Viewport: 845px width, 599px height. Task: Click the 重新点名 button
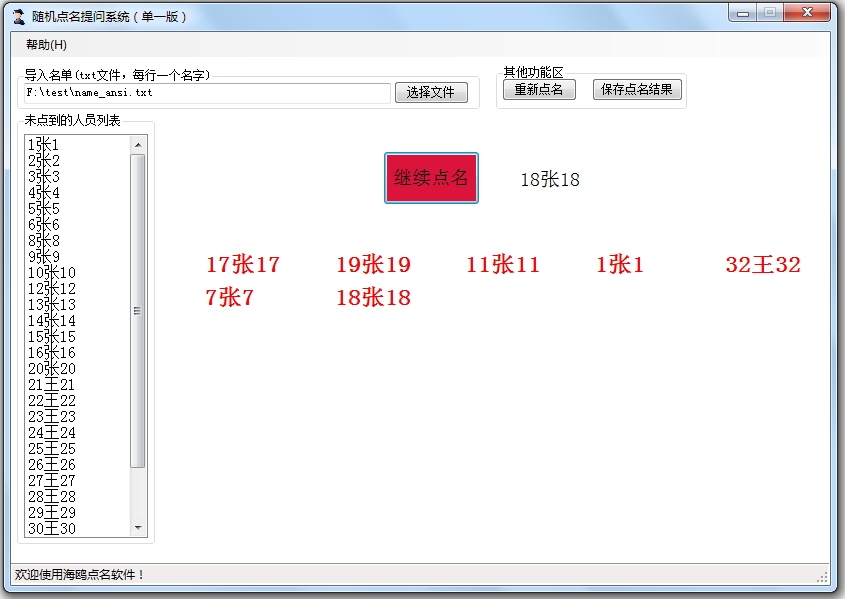click(x=539, y=89)
